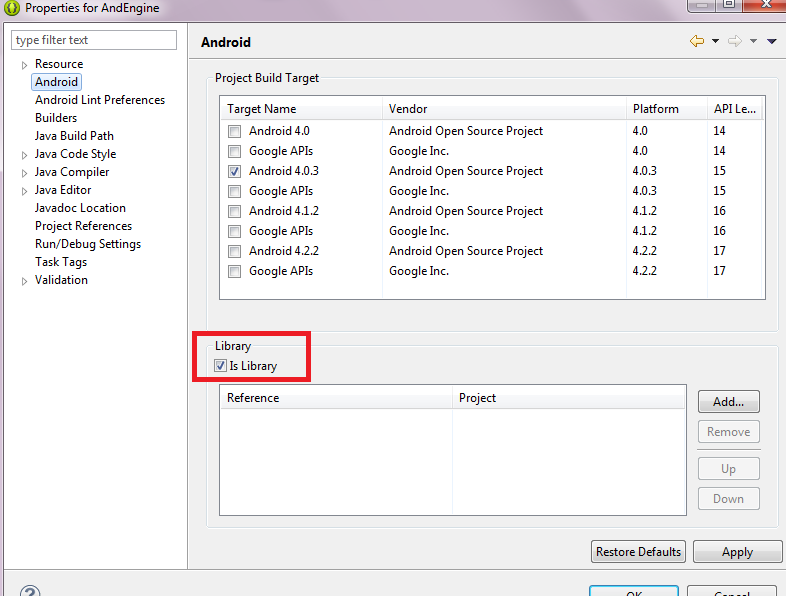Image resolution: width=786 pixels, height=596 pixels.
Task: Open the forward history dropdown arrow
Action: coord(753,41)
